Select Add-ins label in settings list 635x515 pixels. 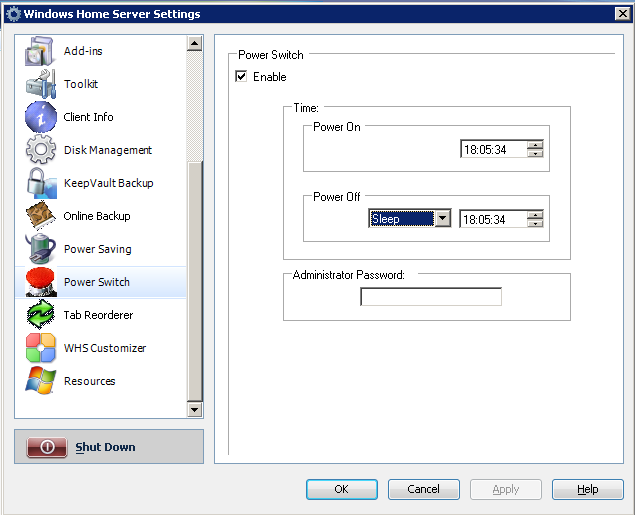[x=83, y=51]
